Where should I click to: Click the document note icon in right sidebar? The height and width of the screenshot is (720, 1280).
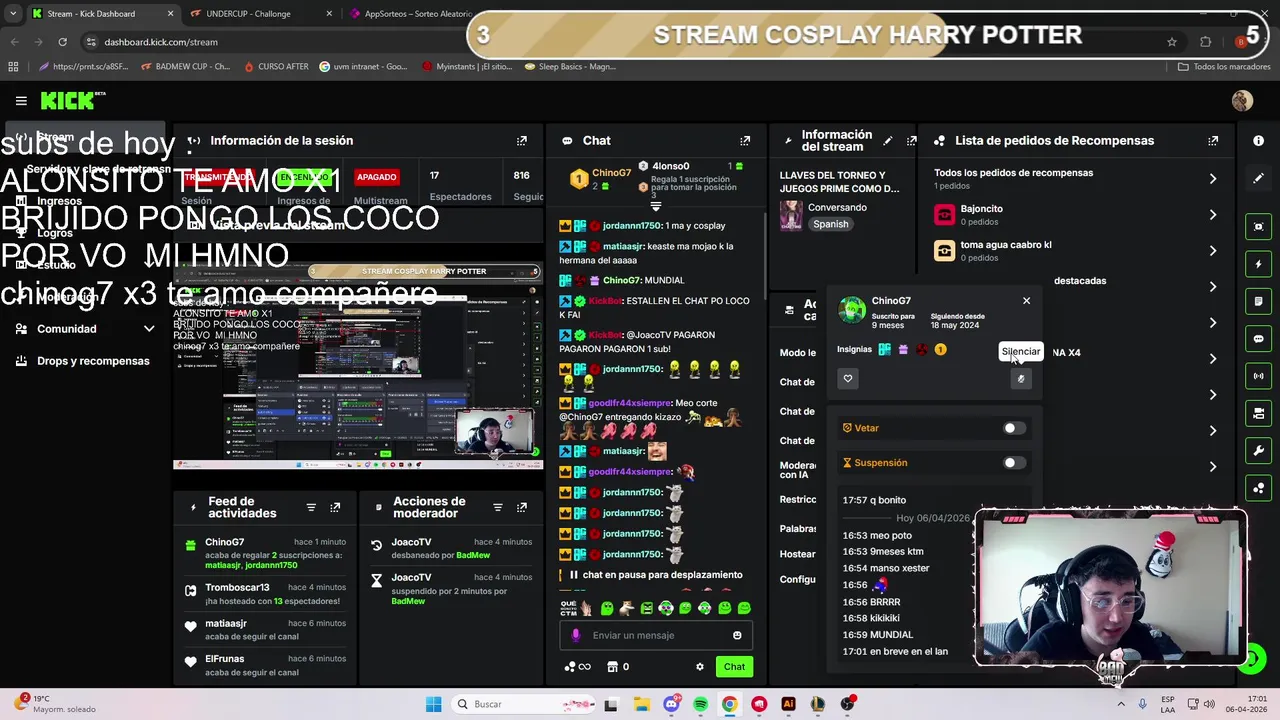tap(1258, 301)
